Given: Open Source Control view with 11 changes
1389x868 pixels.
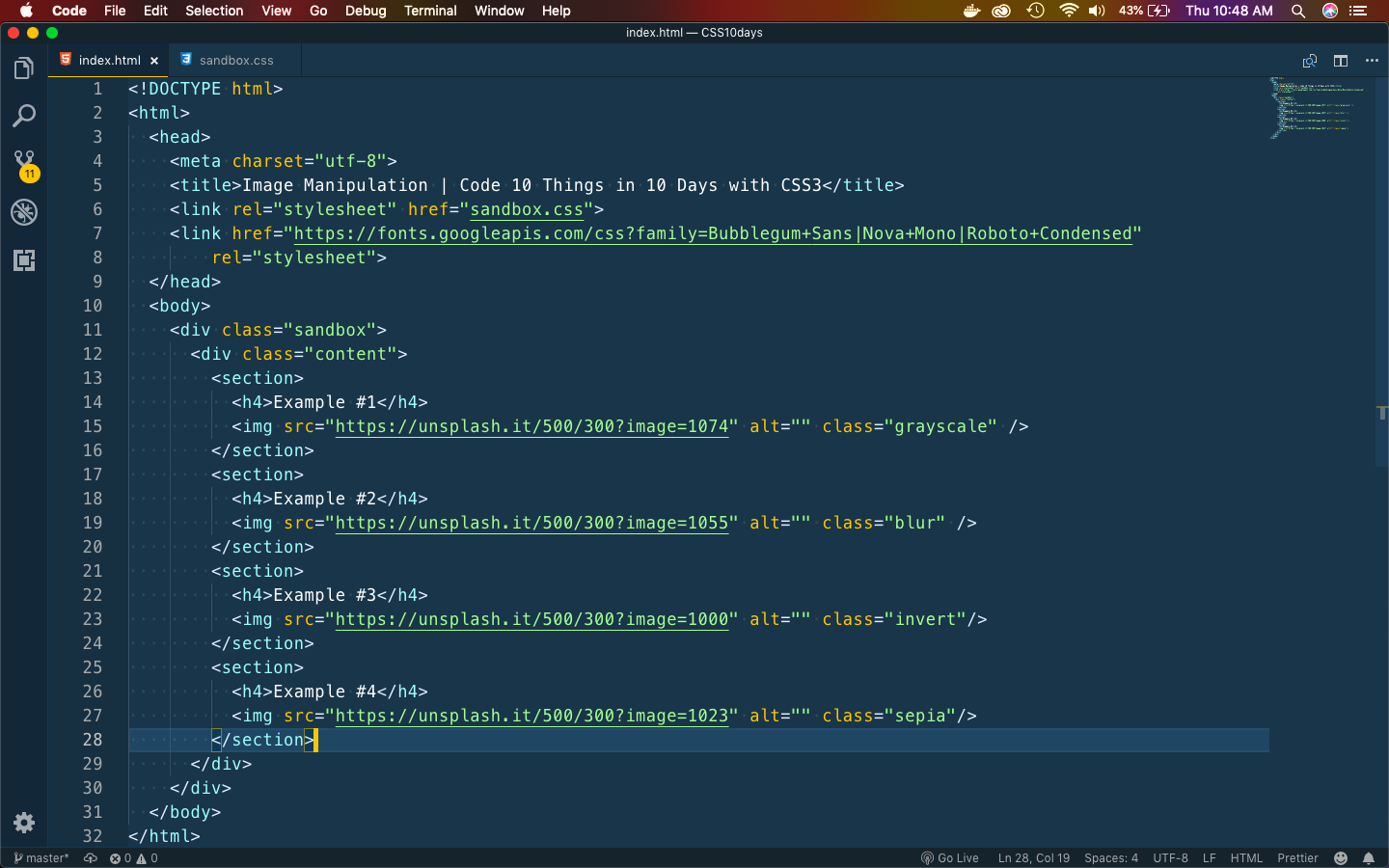Looking at the screenshot, I should coord(24,165).
